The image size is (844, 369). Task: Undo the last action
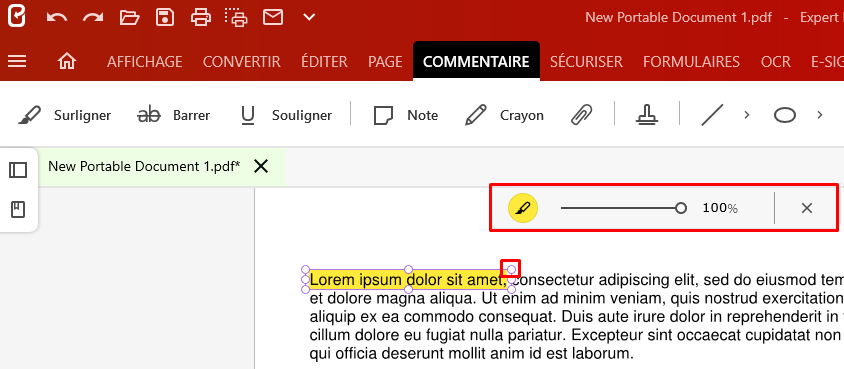pyautogui.click(x=57, y=18)
